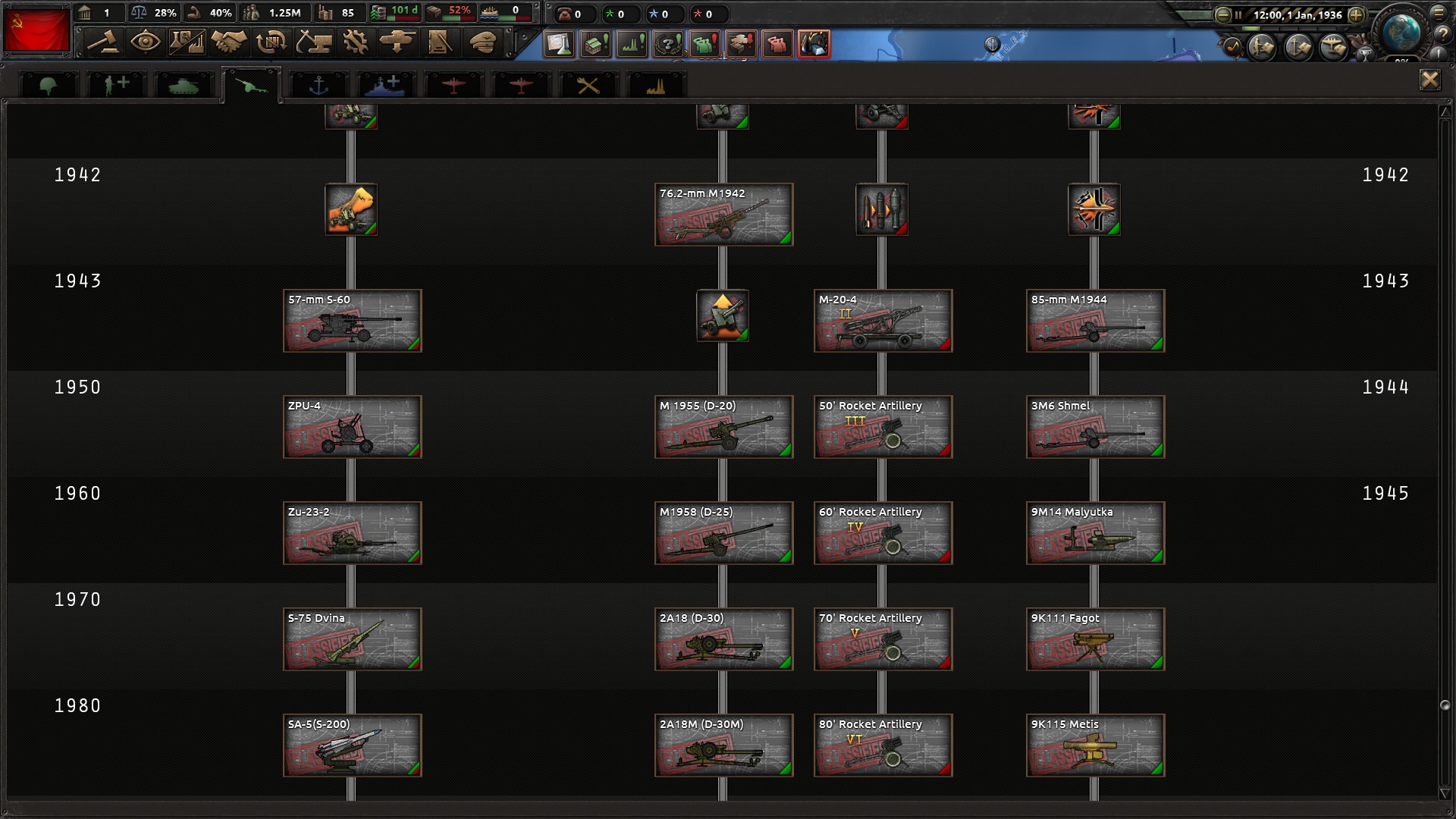Open the Construction crane icon
The width and height of the screenshot is (1456, 819).
(x=313, y=42)
